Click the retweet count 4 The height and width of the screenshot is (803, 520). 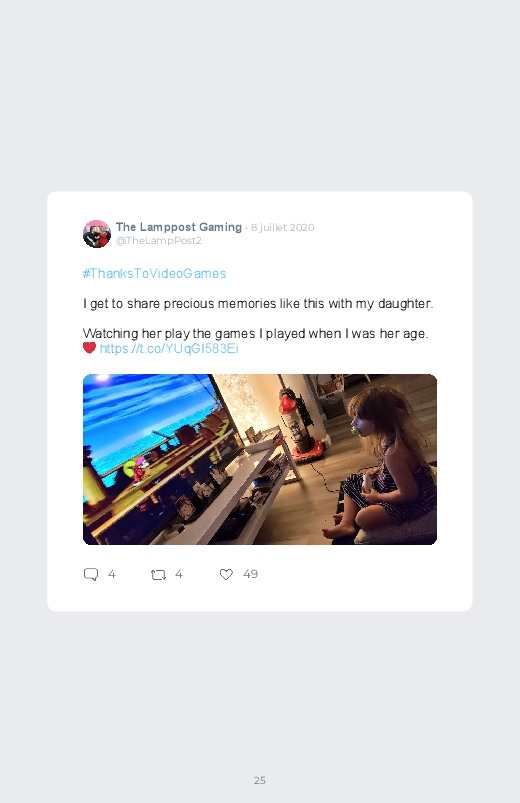tap(179, 574)
